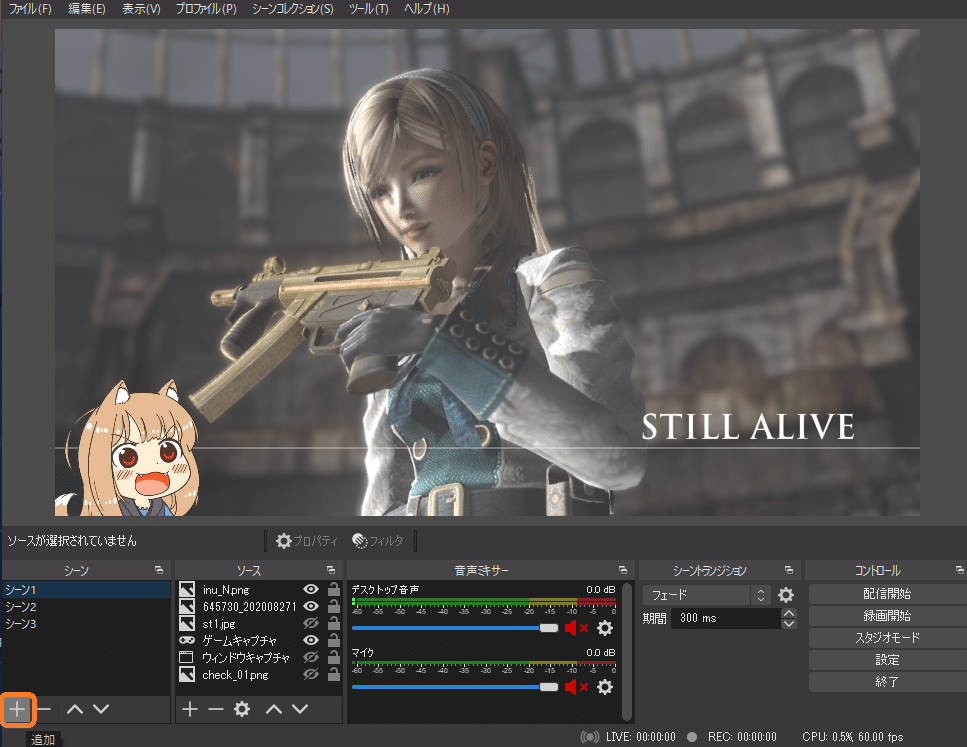The height and width of the screenshot is (747, 967).
Task: Open マイク audio settings gear
Action: coord(605,687)
